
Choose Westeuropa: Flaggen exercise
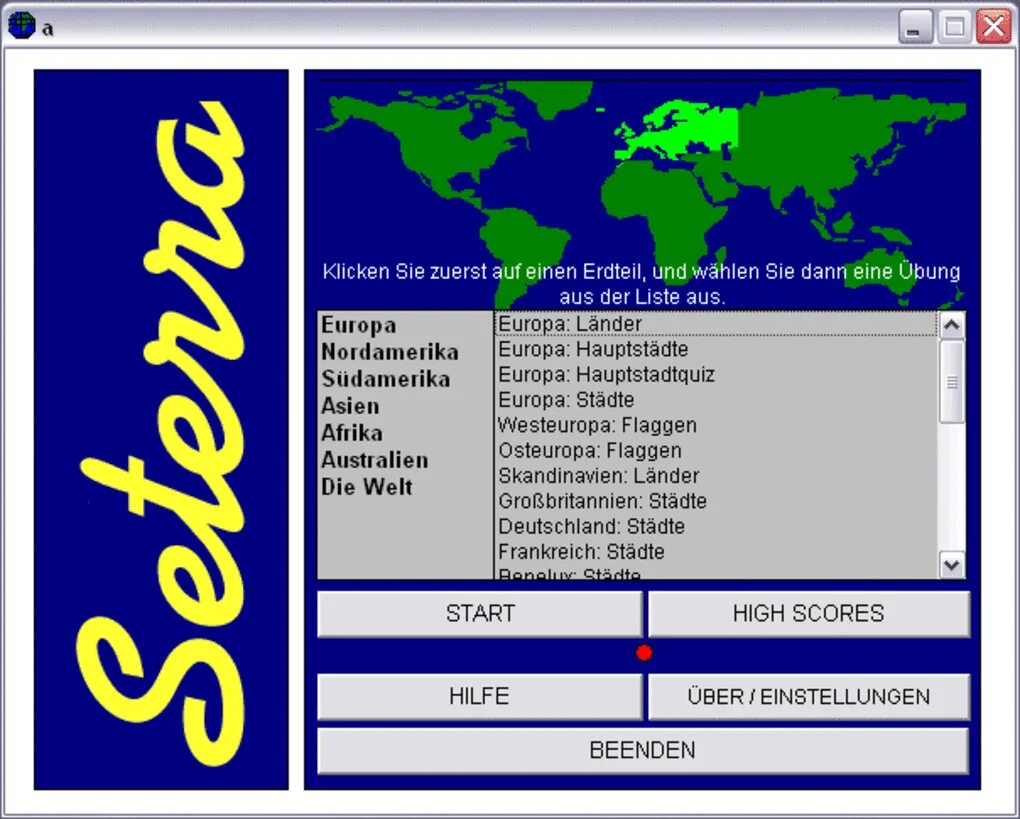pos(716,425)
